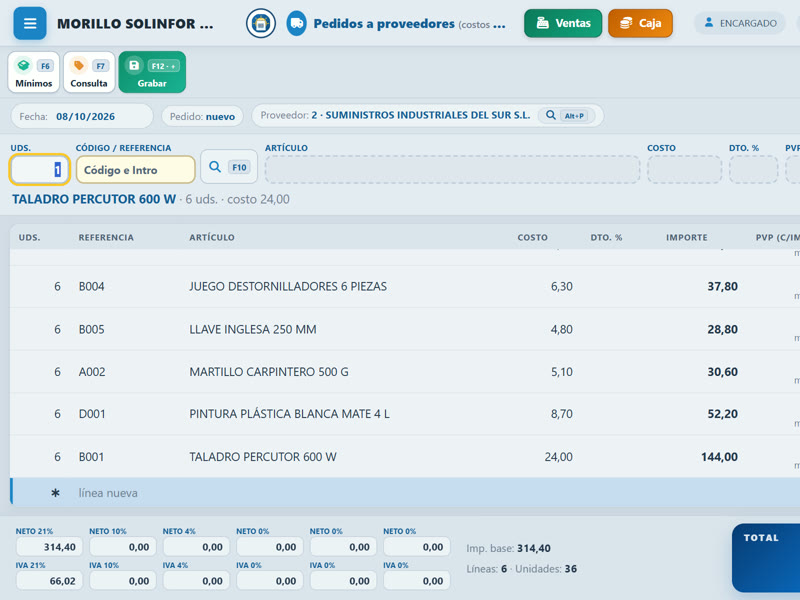Click the DTO. % entry field

pyautogui.click(x=754, y=169)
